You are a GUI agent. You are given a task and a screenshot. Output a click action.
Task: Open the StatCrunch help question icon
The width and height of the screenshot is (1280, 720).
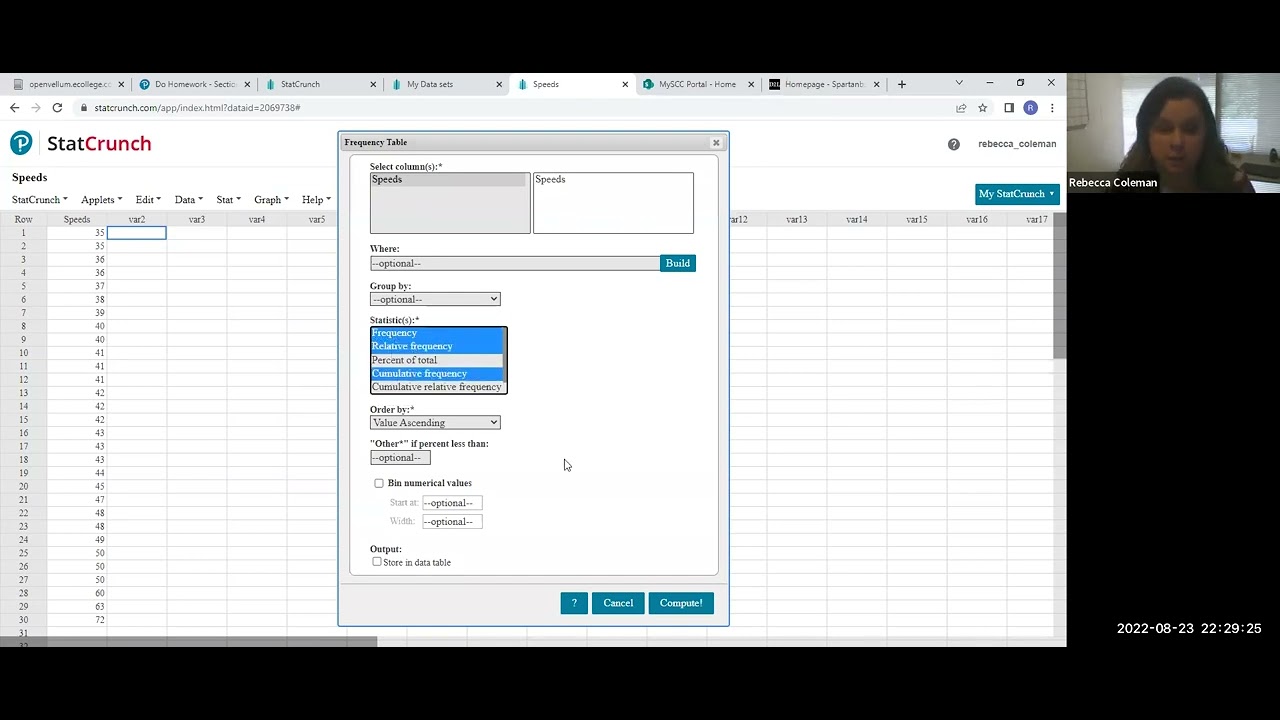953,144
